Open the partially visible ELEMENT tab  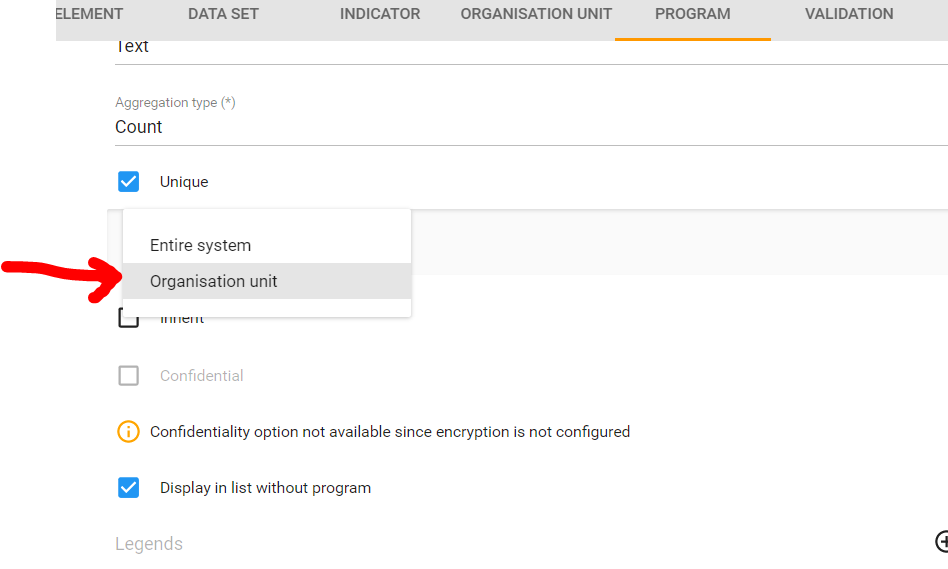point(90,14)
